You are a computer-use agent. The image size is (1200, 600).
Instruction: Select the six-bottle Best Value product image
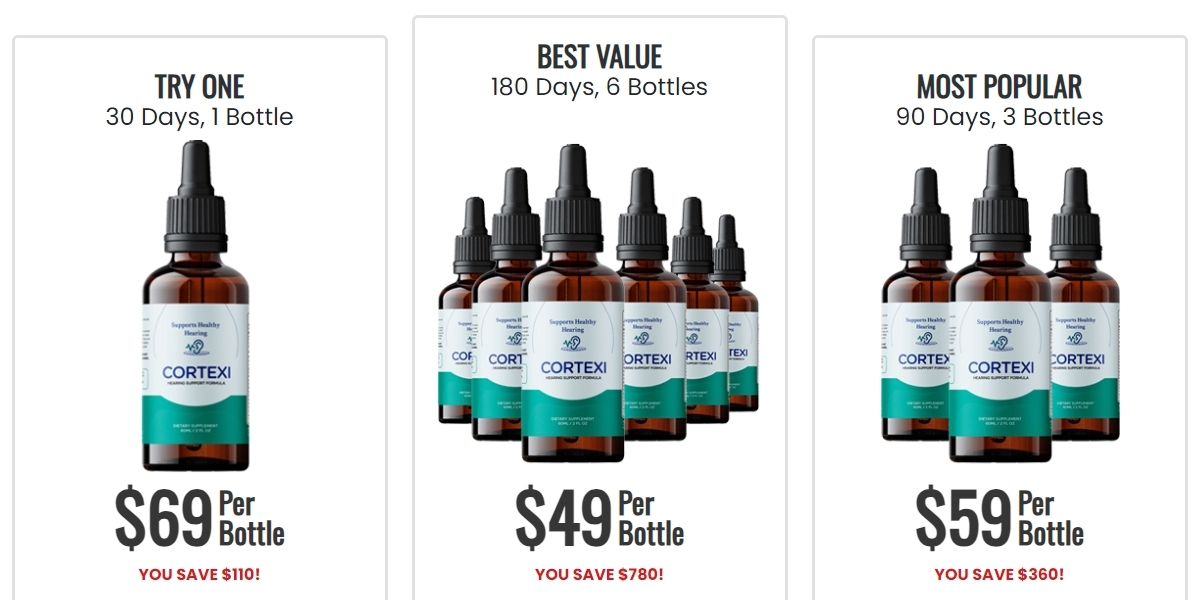click(598, 303)
